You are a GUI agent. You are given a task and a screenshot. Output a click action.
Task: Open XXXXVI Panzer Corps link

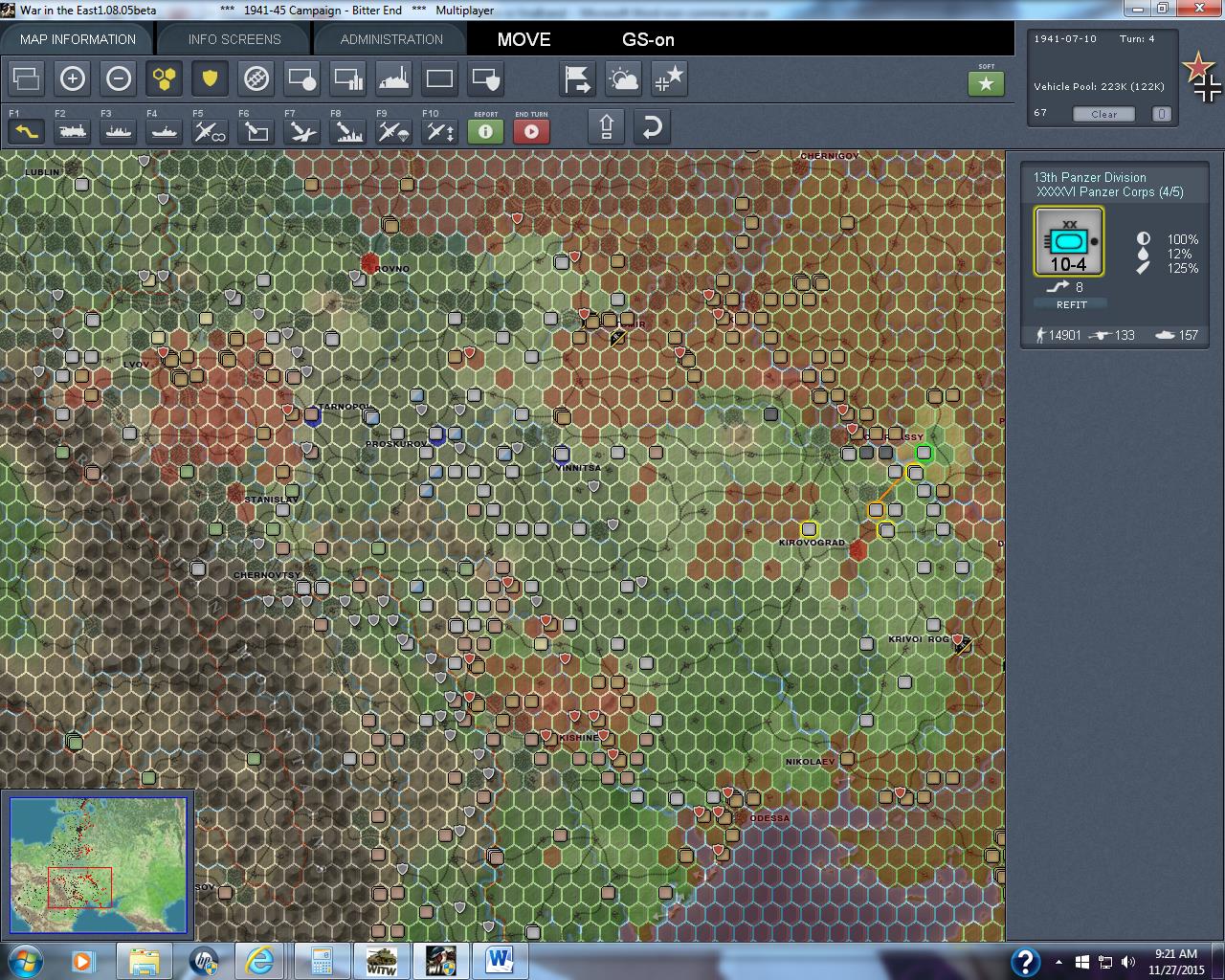click(x=1110, y=191)
